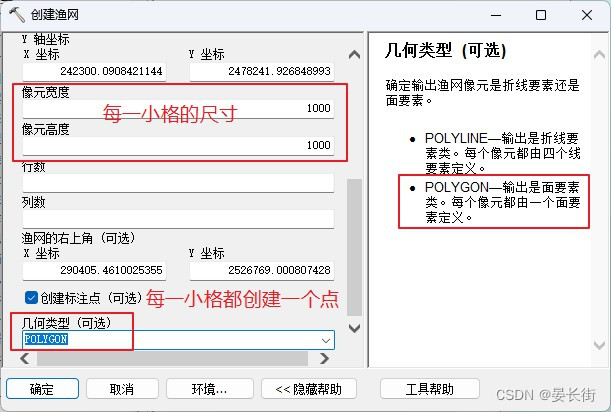Close the 创建渔网 window

[x=587, y=15]
